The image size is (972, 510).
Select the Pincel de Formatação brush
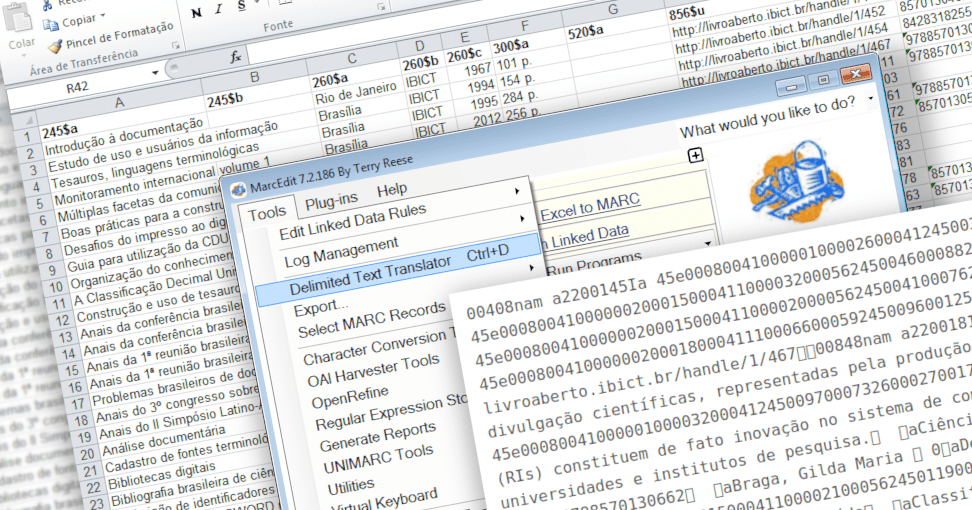pos(54,45)
